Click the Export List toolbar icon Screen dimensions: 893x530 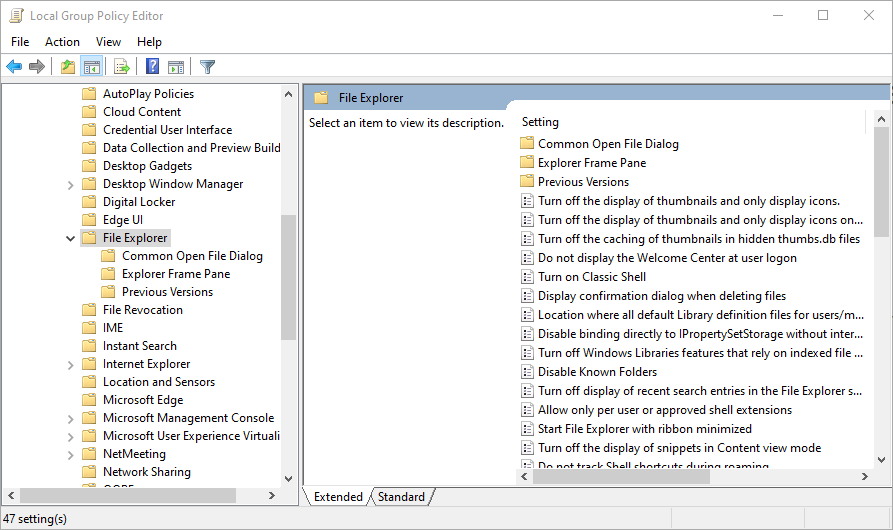coord(121,67)
